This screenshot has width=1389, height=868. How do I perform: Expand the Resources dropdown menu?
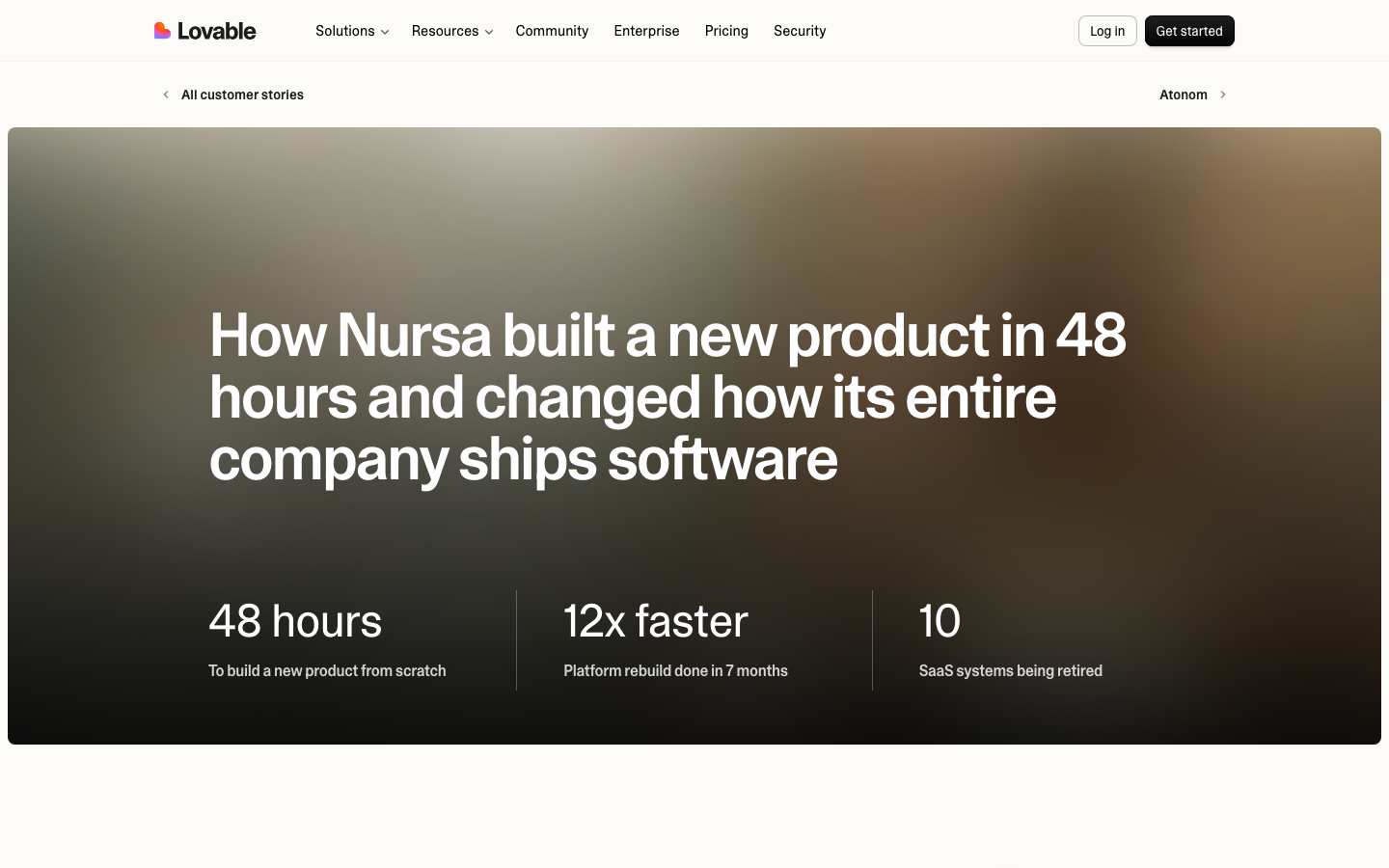pyautogui.click(x=452, y=31)
